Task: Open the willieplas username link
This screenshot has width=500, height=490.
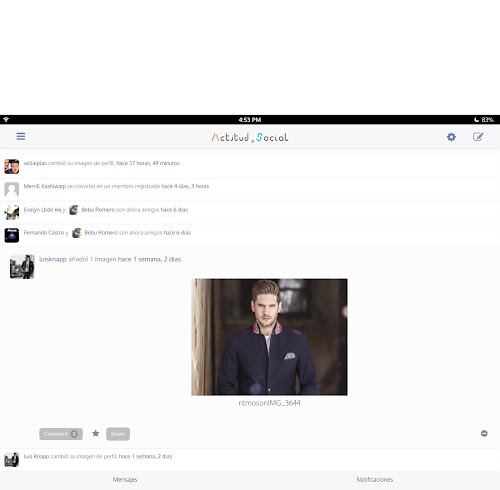Action: (35, 163)
